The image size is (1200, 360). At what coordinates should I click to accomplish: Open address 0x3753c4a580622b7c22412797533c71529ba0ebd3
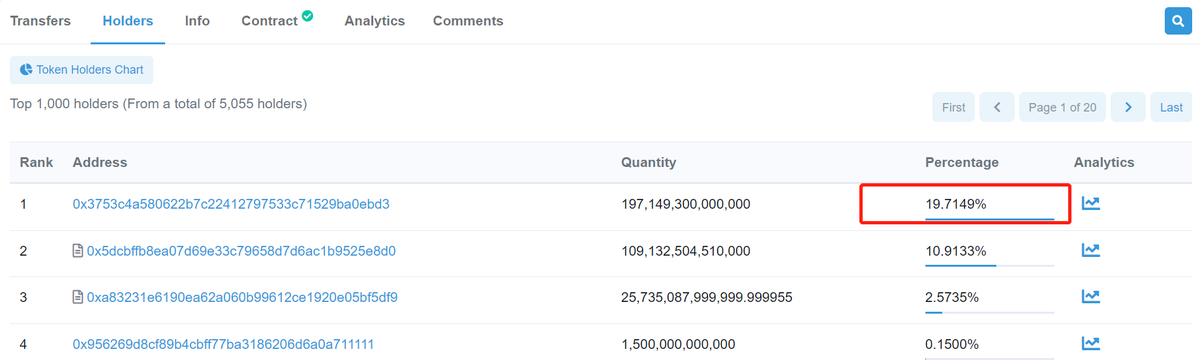231,204
